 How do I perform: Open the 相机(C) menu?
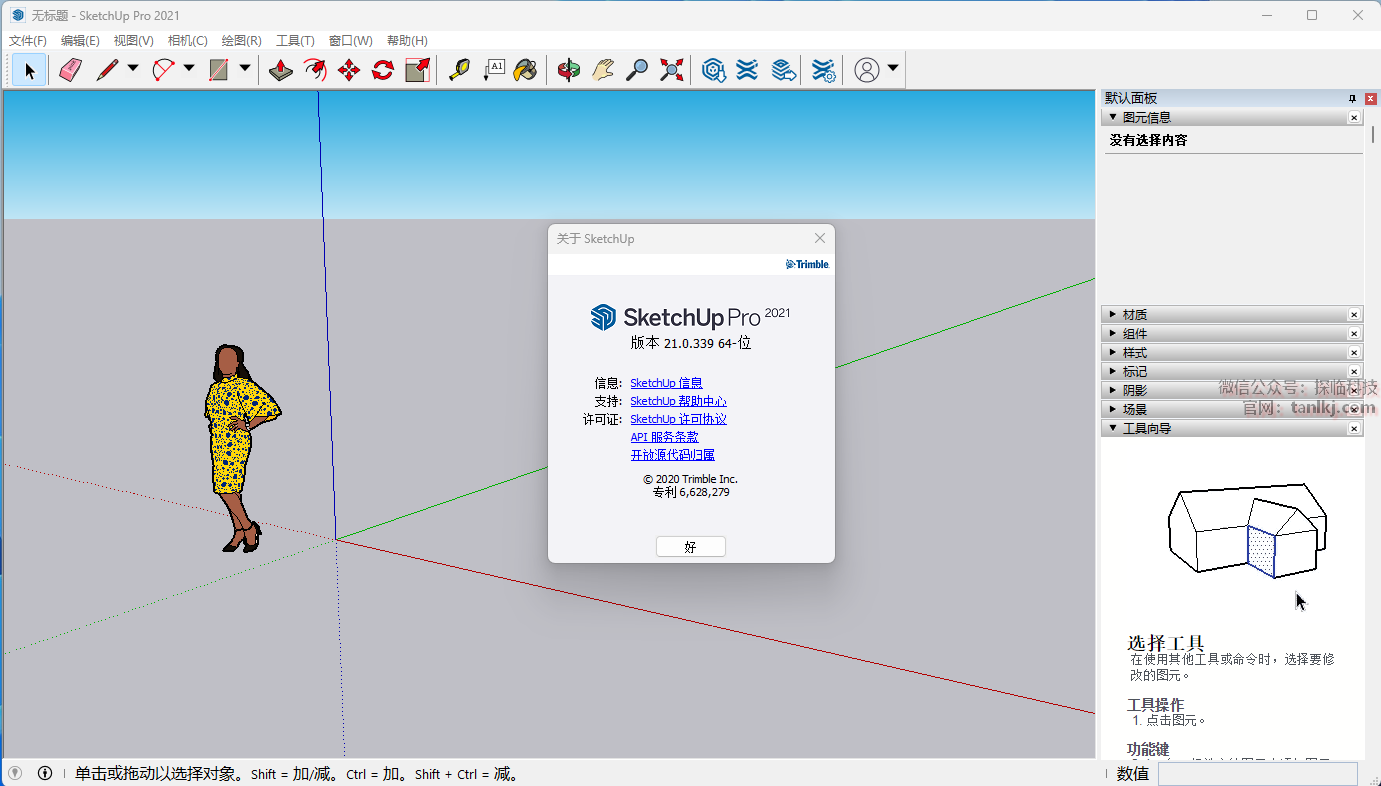click(187, 41)
